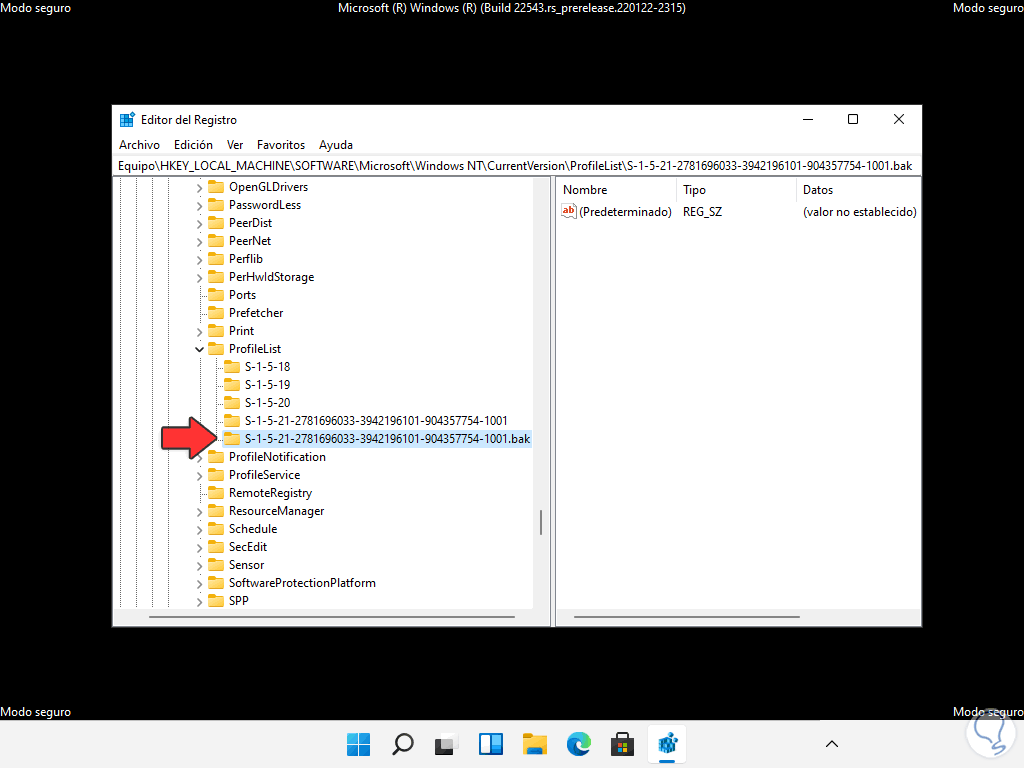
Task: Select the S-1-5-21 key ending in .bak
Action: (x=387, y=439)
